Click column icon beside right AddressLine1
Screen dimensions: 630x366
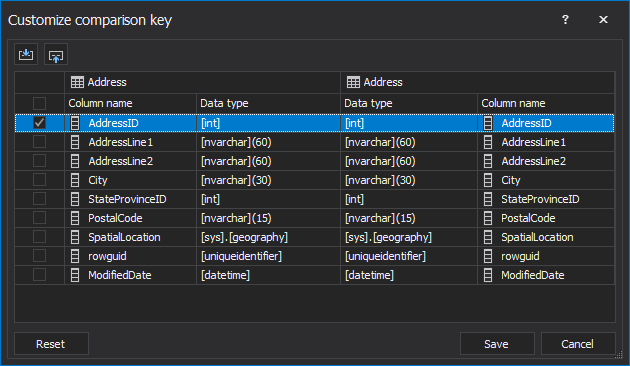(488, 142)
